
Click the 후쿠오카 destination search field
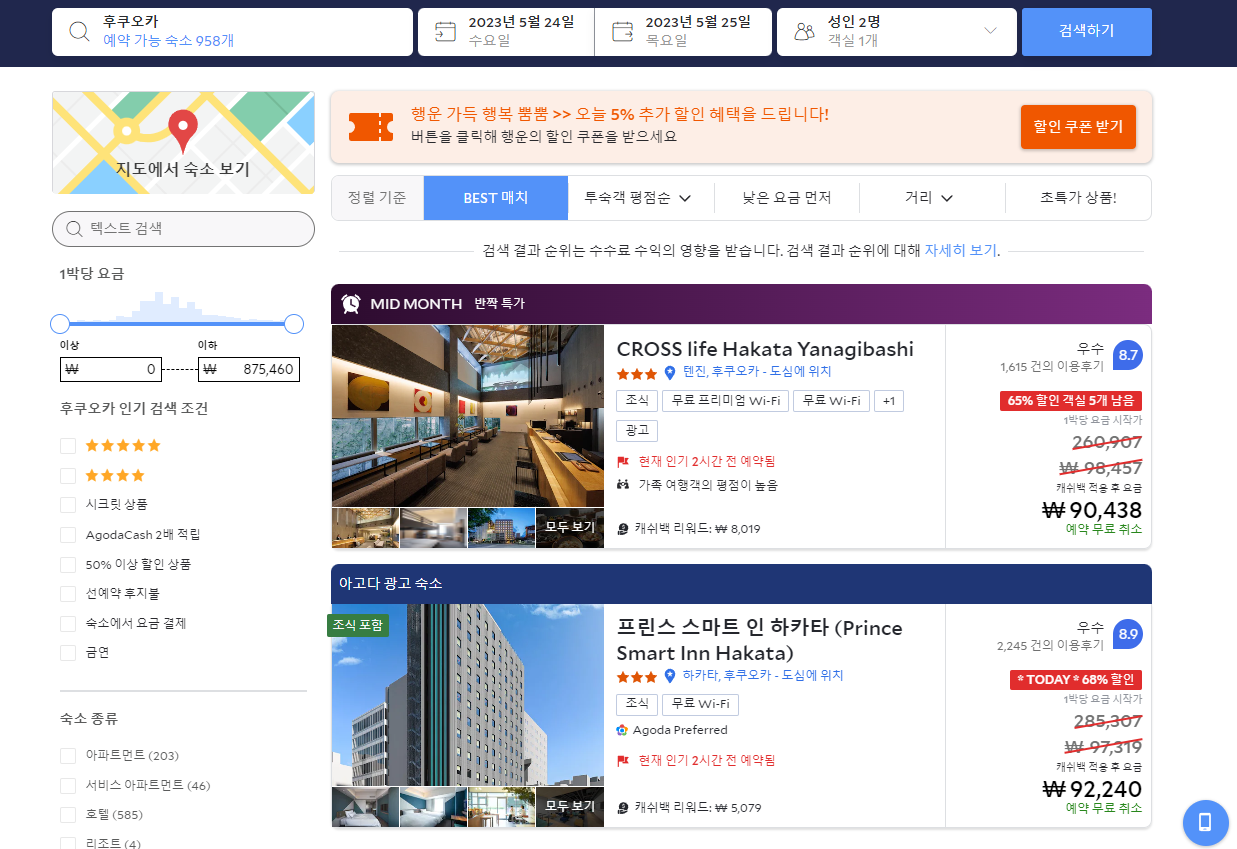pyautogui.click(x=232, y=32)
